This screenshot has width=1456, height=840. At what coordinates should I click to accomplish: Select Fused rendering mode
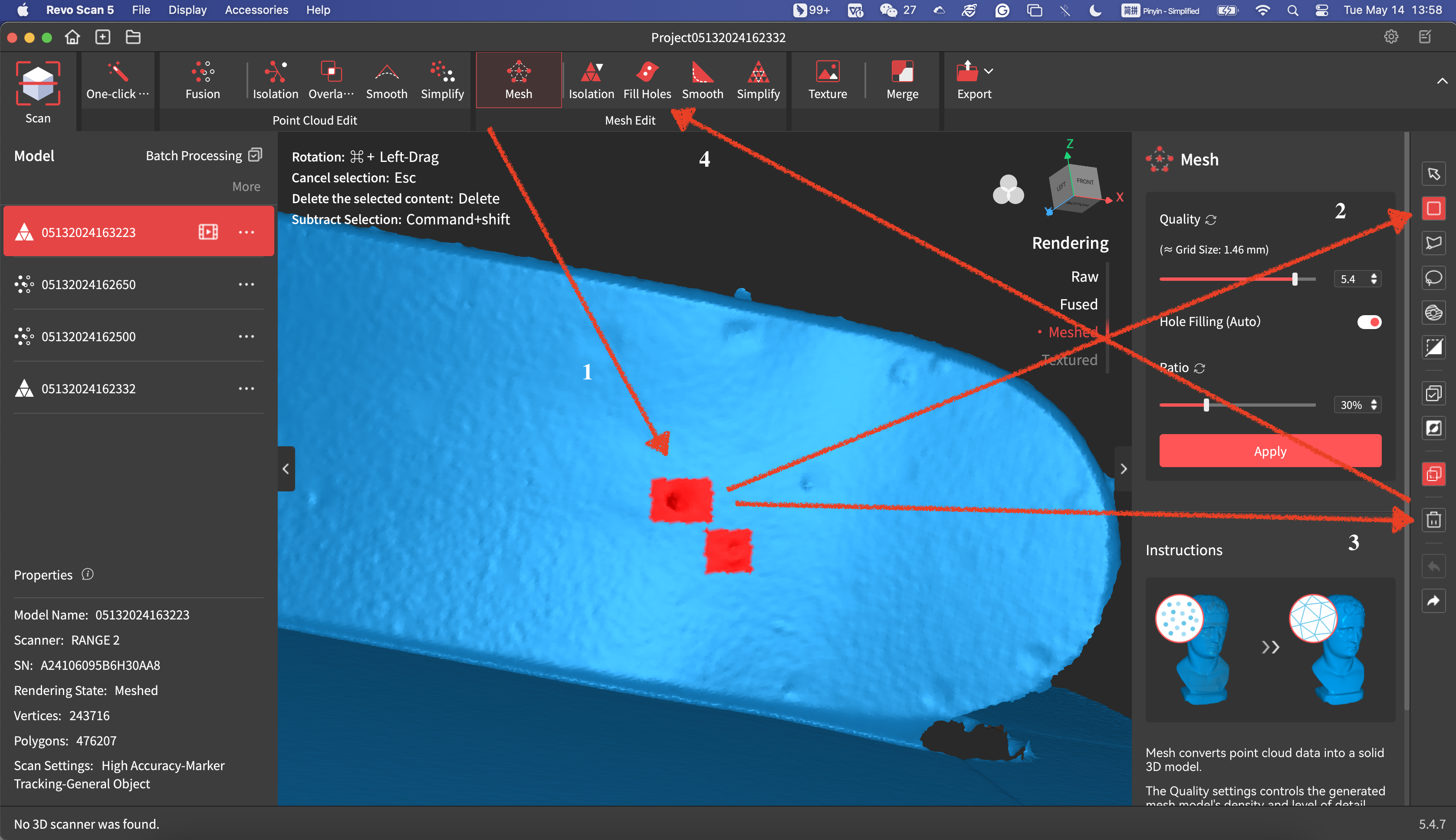tap(1078, 304)
